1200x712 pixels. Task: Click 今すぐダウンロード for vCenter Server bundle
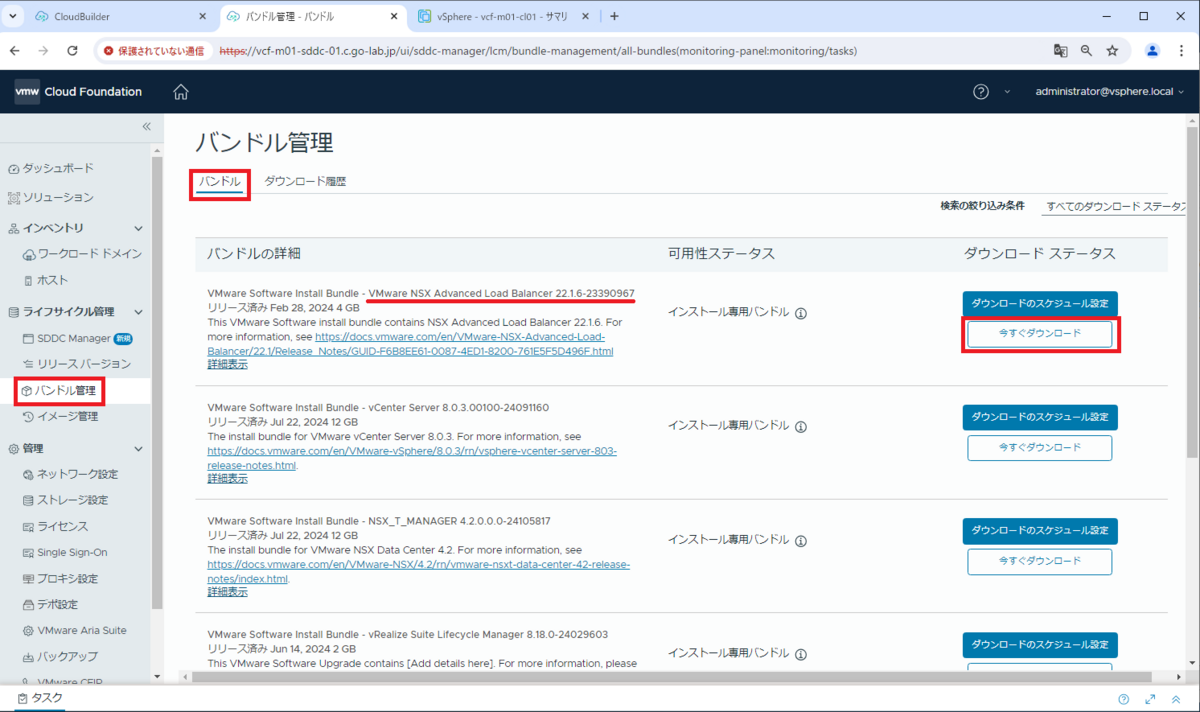(1040, 448)
